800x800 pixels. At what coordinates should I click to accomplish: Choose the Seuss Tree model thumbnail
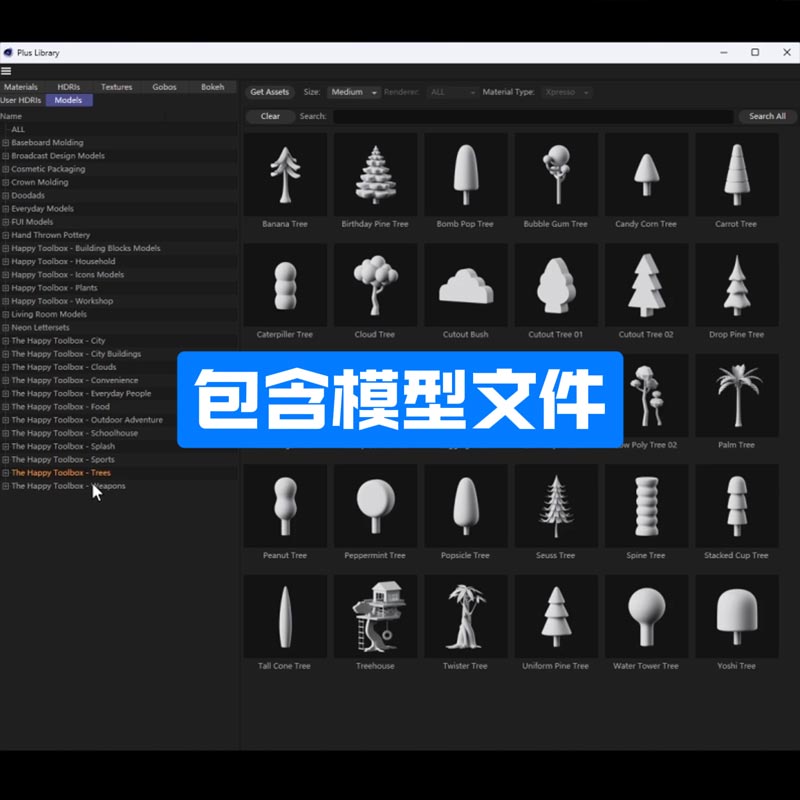coord(555,506)
